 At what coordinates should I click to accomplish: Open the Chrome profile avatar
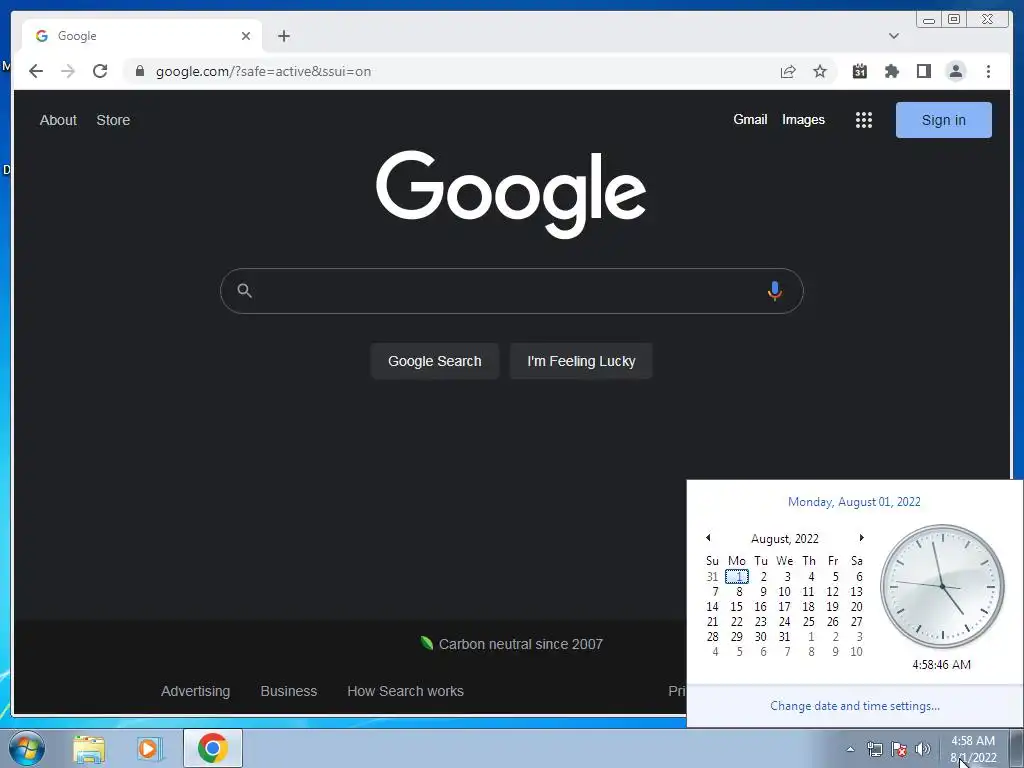click(956, 71)
